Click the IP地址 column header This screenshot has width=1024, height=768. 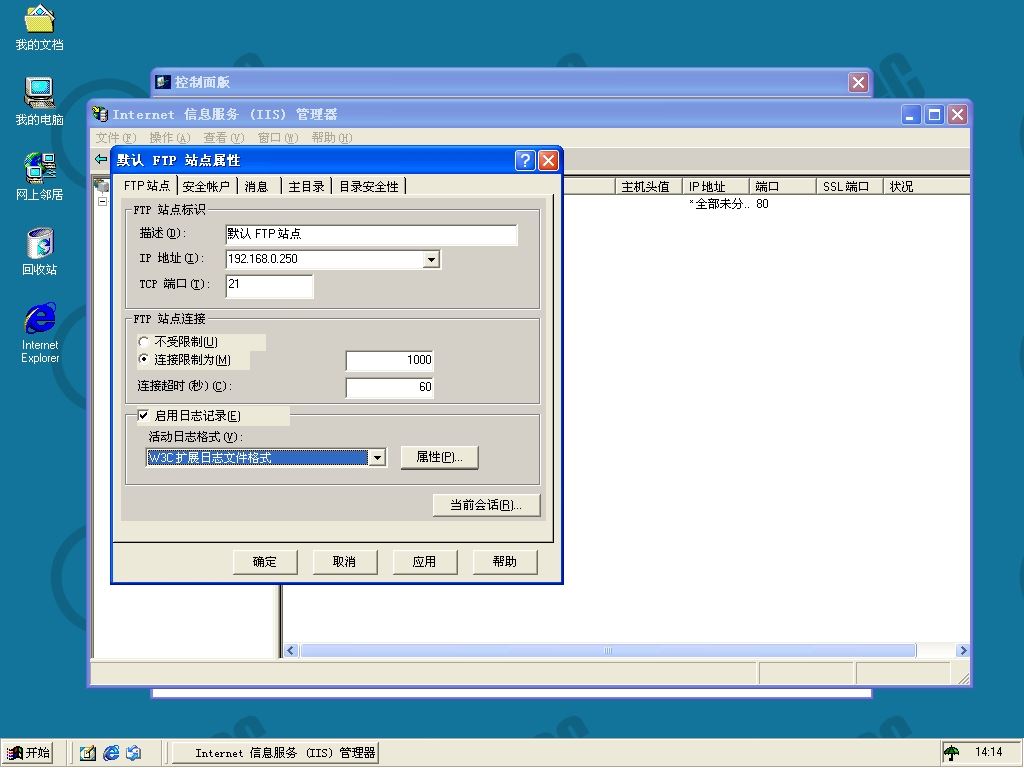pyautogui.click(x=714, y=187)
